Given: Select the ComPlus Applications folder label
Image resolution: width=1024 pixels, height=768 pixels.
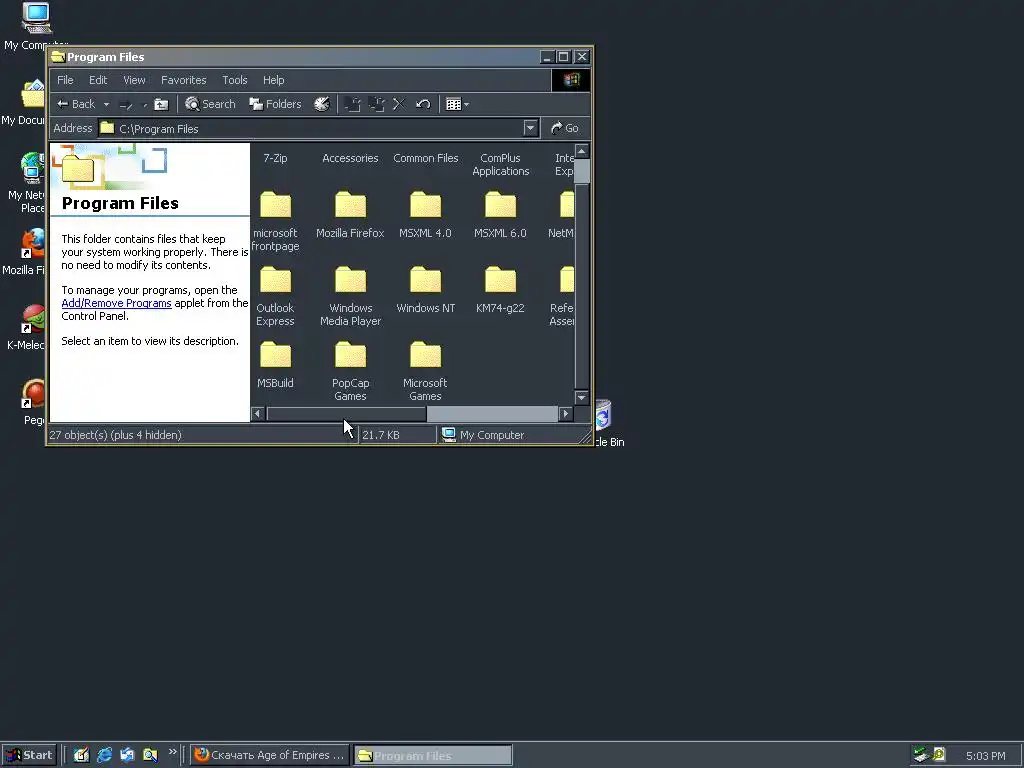Looking at the screenshot, I should coord(500,165).
